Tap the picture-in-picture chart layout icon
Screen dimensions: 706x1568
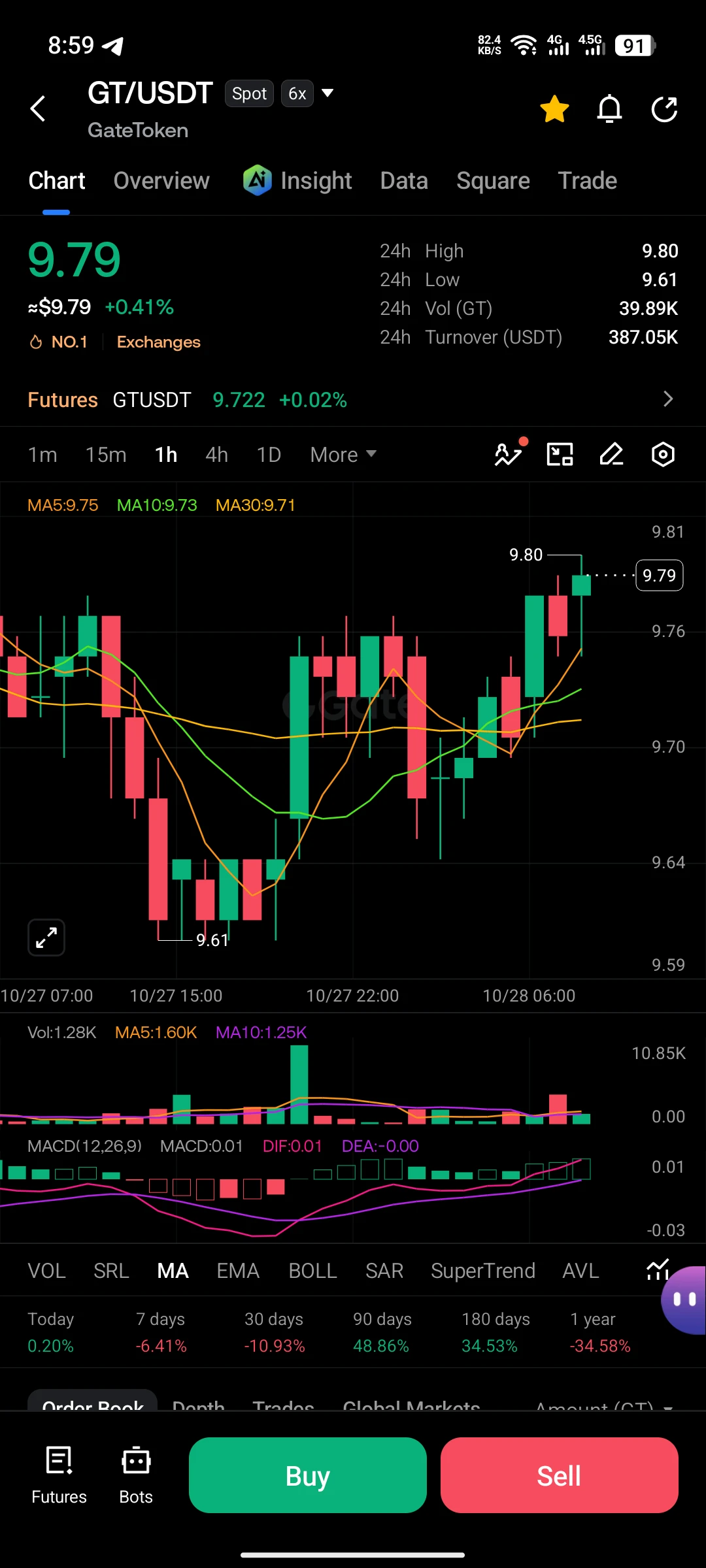[560, 454]
